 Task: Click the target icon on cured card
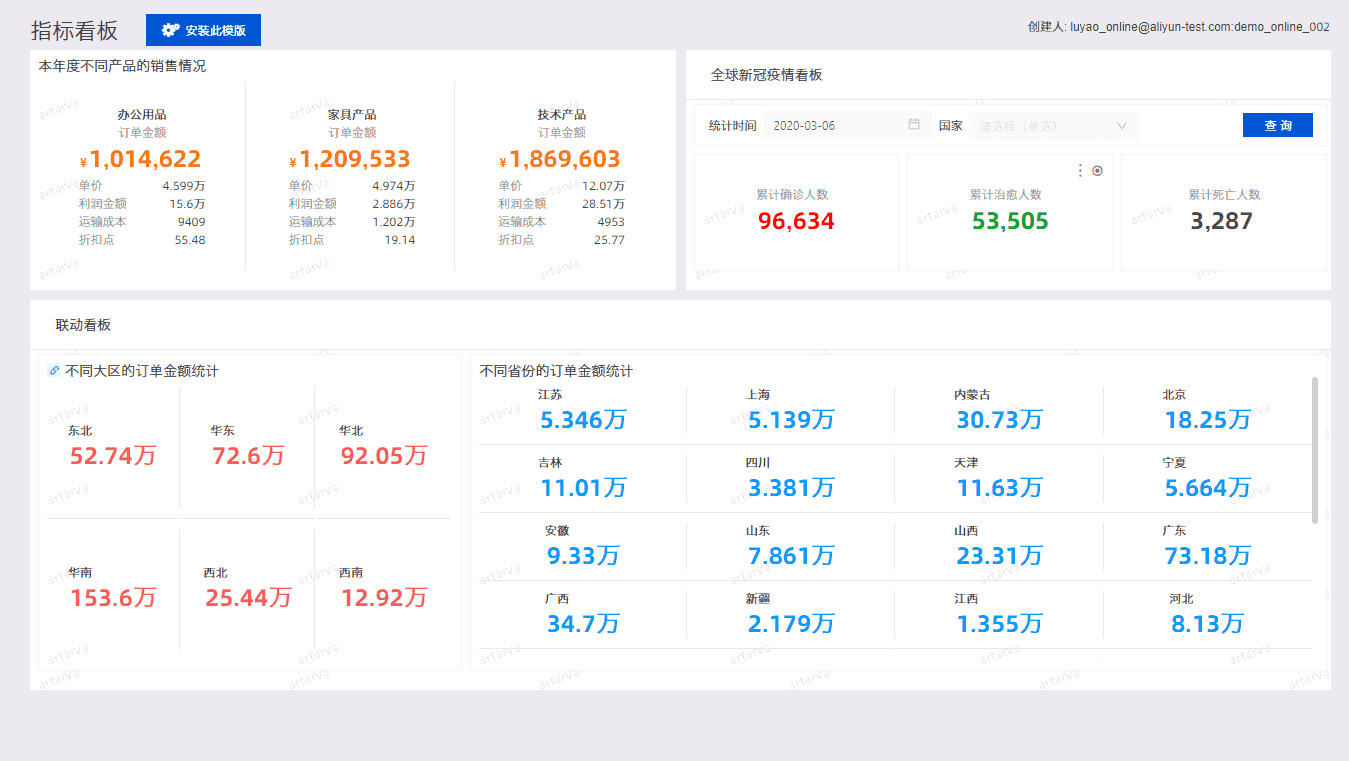tap(1097, 171)
